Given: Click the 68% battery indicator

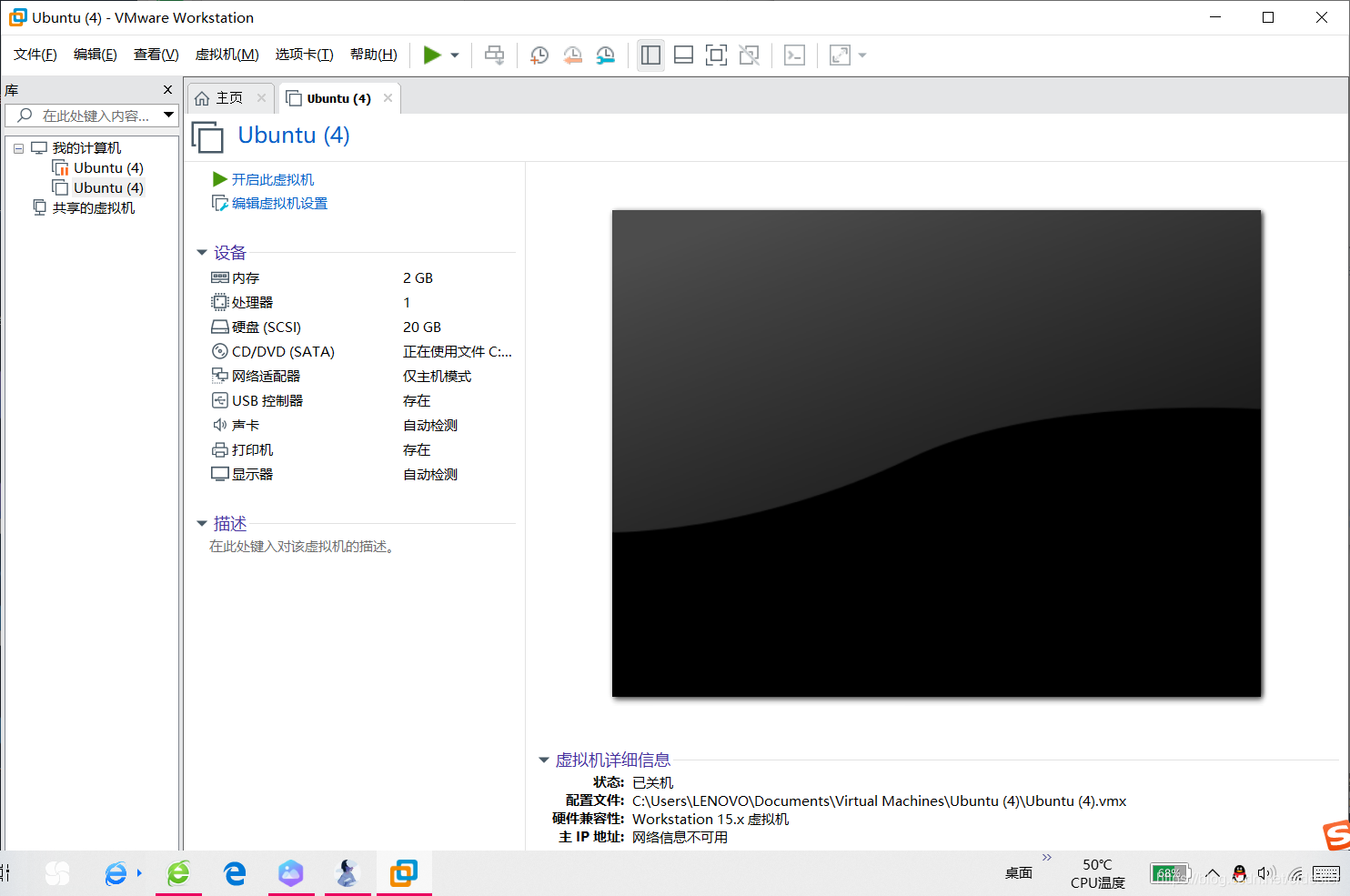Looking at the screenshot, I should coord(1170,872).
